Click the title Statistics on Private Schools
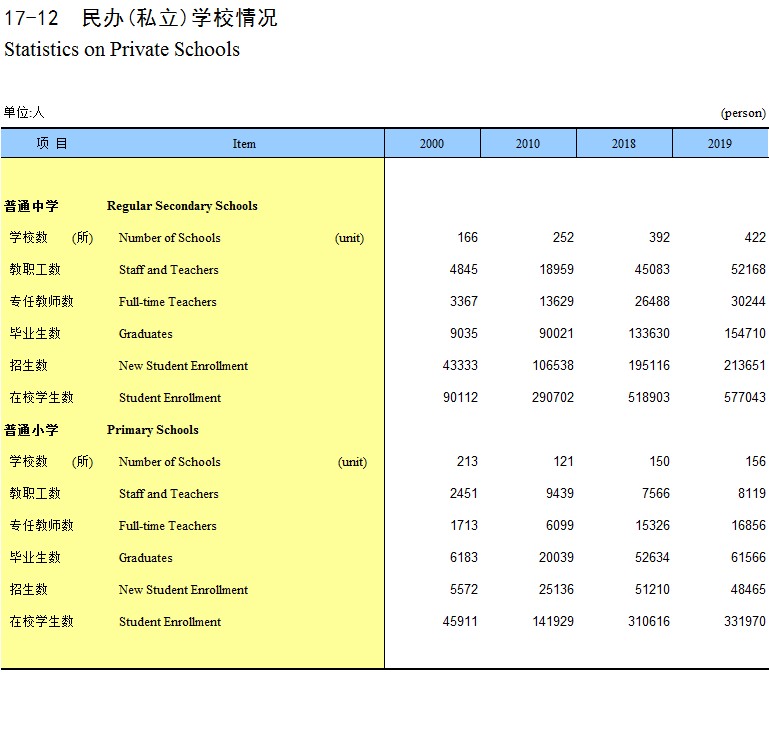769x734 pixels. point(122,50)
